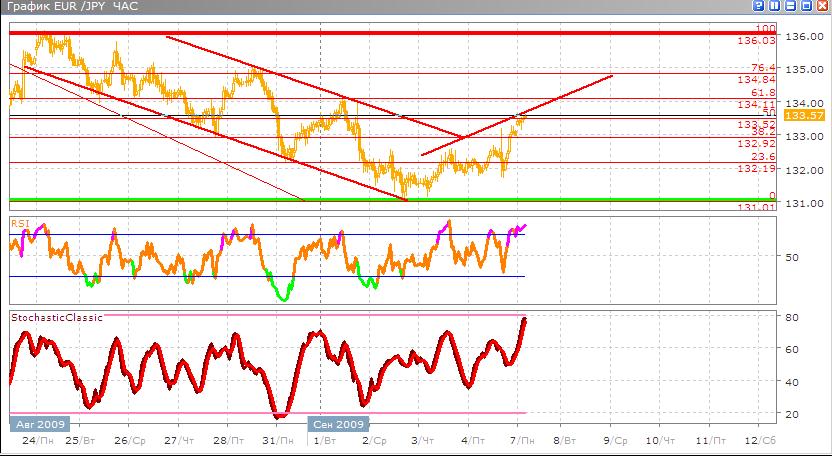Viewport: 832px width, 456px height.
Task: Click the 80 level on Stochastic scale
Action: [x=789, y=318]
